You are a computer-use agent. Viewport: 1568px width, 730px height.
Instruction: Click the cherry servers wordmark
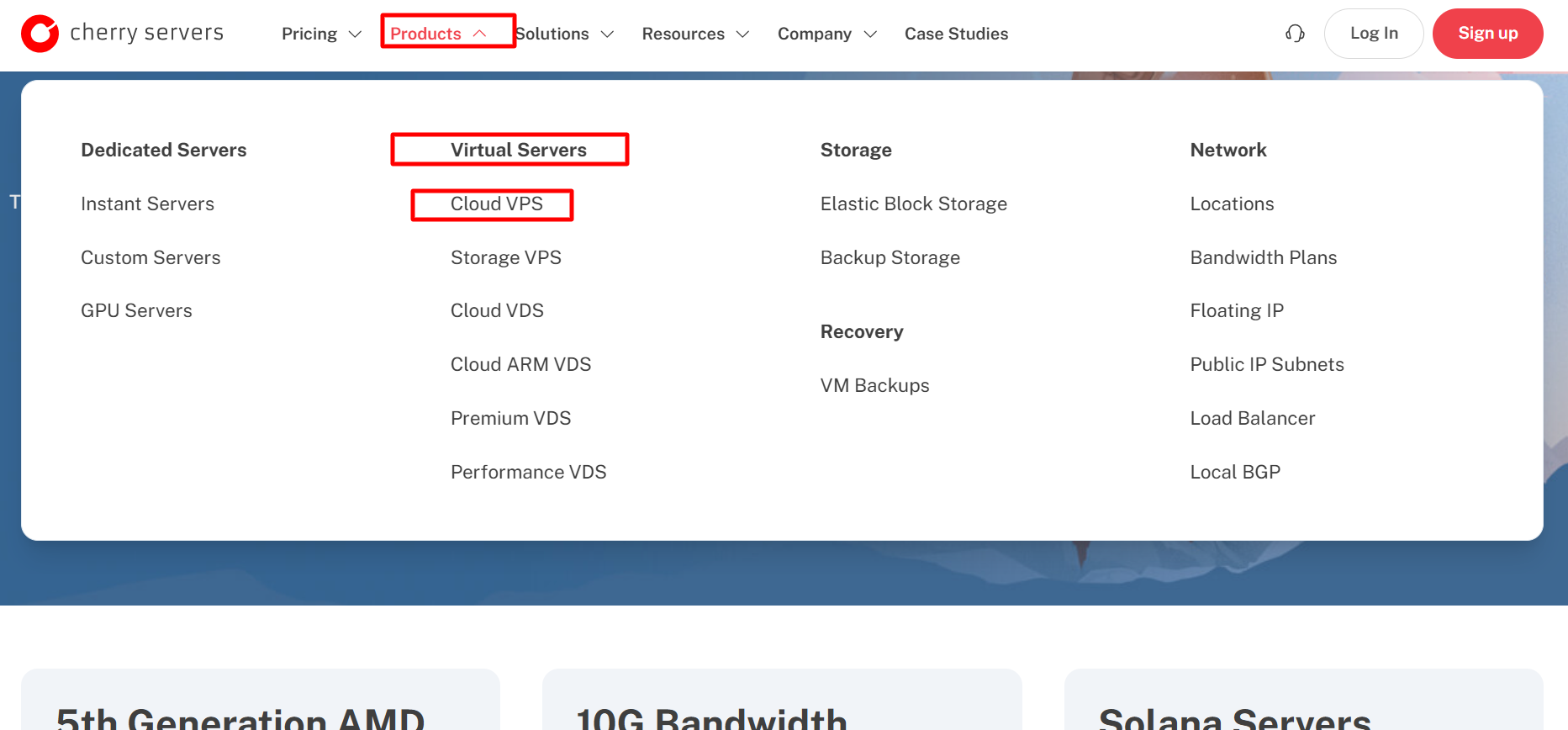point(147,33)
